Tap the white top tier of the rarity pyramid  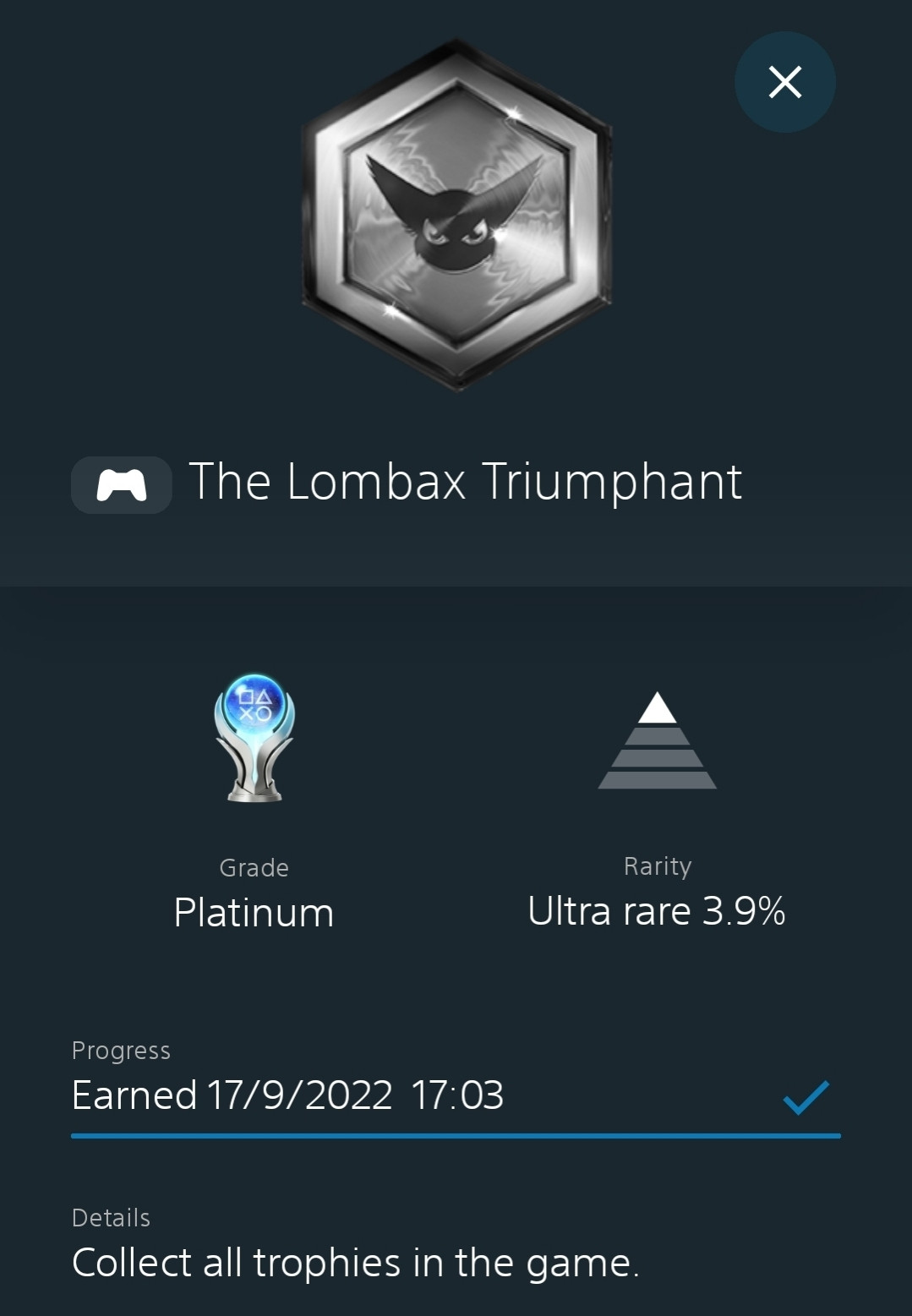pyautogui.click(x=658, y=708)
